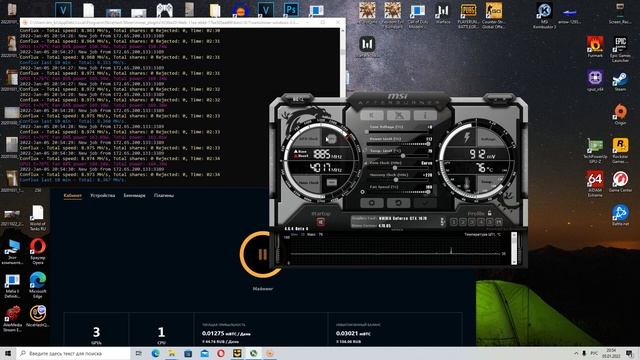Switch to NiceHash Плагины tab

coord(164,196)
